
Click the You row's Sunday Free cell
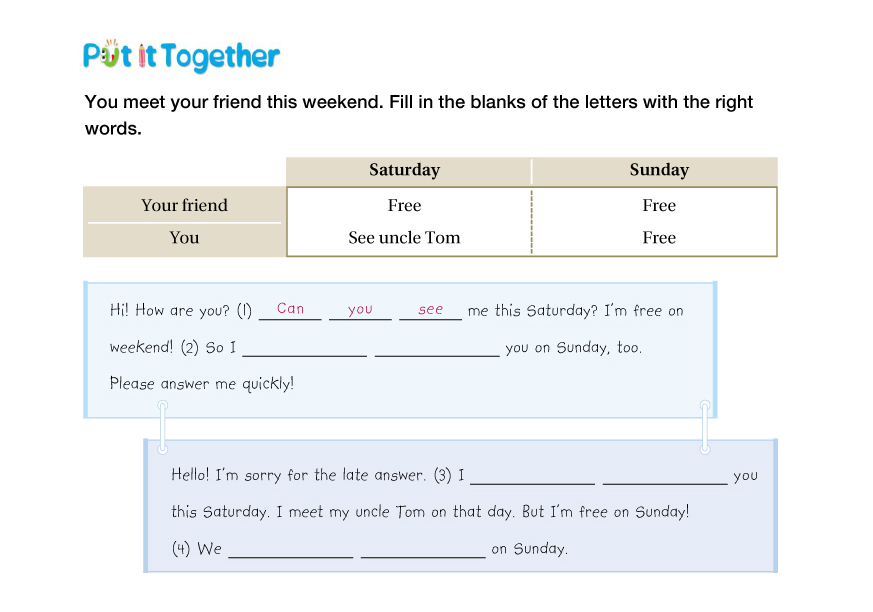tap(659, 238)
